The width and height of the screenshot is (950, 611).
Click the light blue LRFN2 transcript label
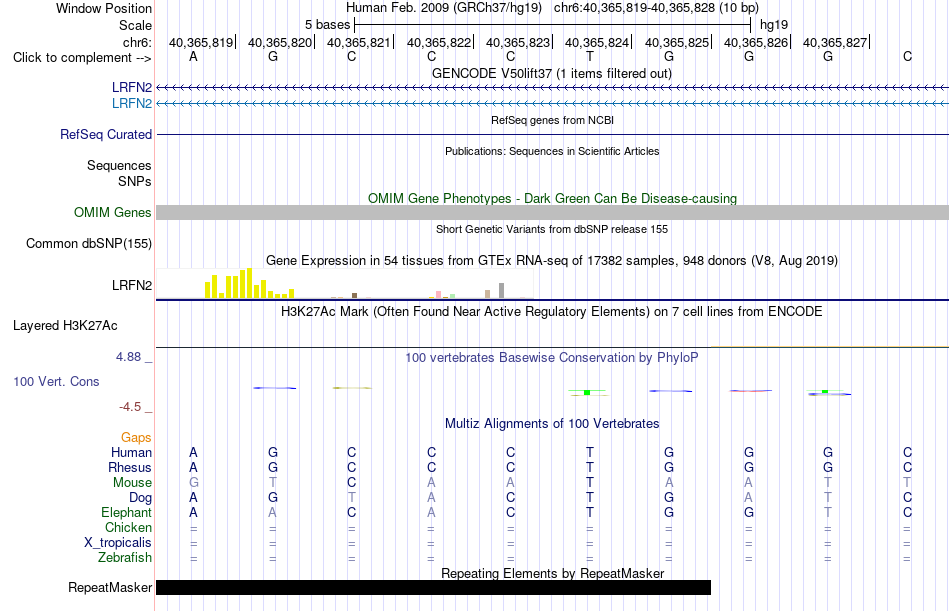click(x=131, y=103)
